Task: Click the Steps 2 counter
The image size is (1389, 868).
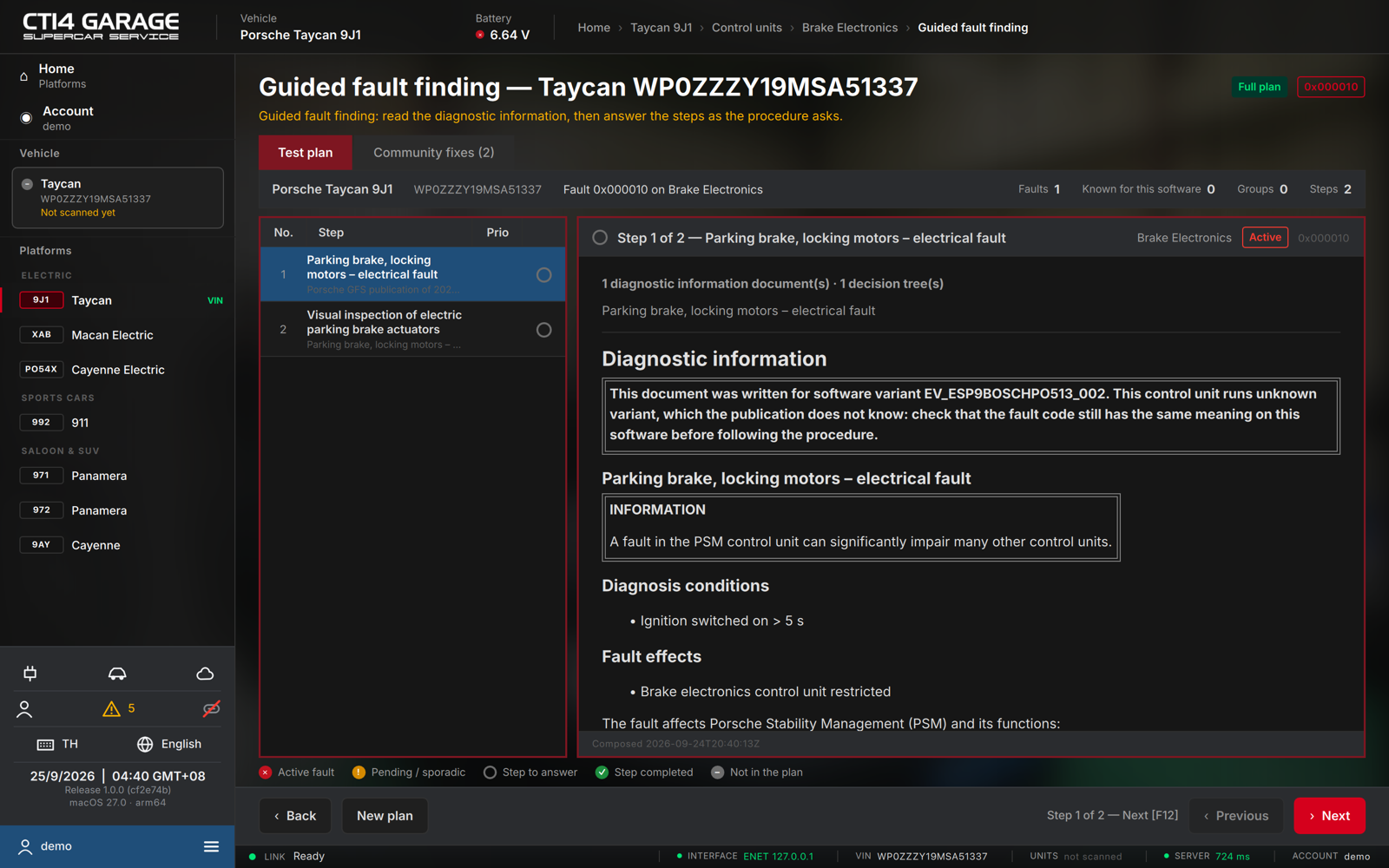Action: tap(1331, 189)
